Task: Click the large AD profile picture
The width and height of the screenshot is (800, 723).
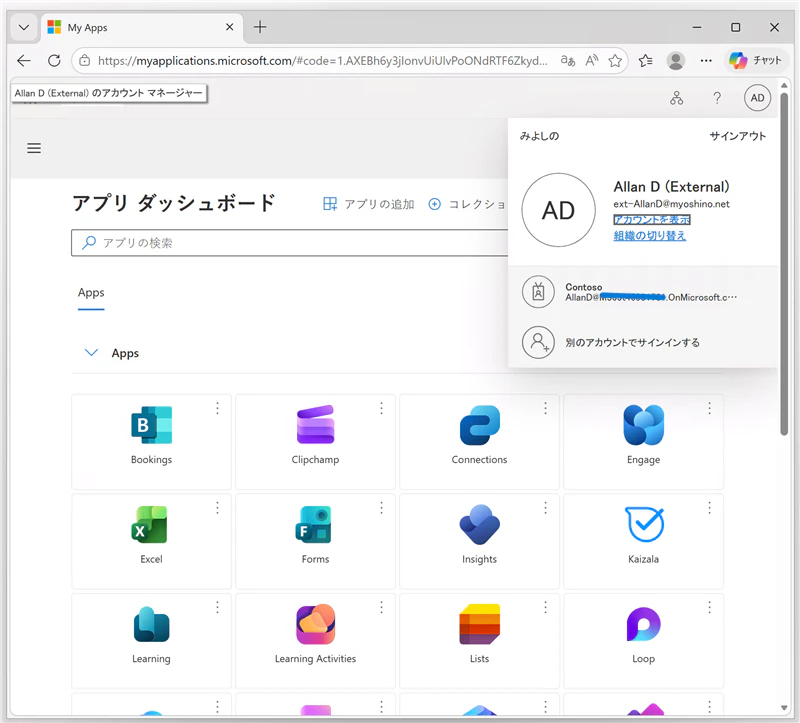Action: tap(558, 210)
